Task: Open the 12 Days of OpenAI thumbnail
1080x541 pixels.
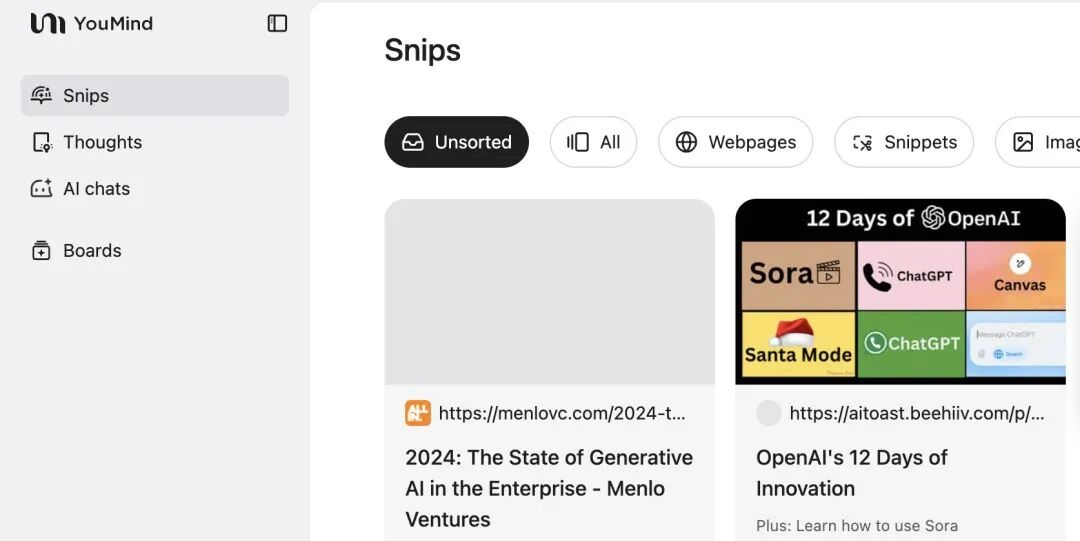Action: pyautogui.click(x=900, y=292)
